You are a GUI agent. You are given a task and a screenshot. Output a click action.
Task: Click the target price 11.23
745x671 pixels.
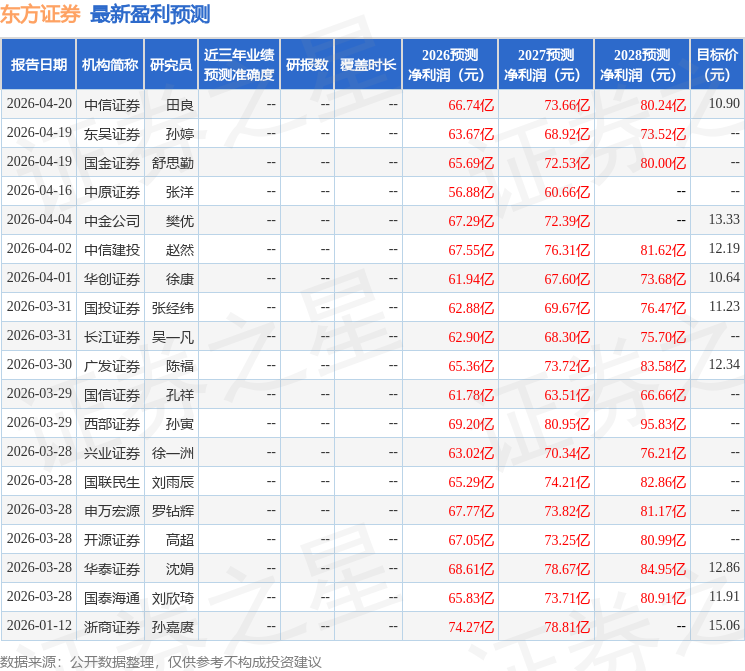724,307
